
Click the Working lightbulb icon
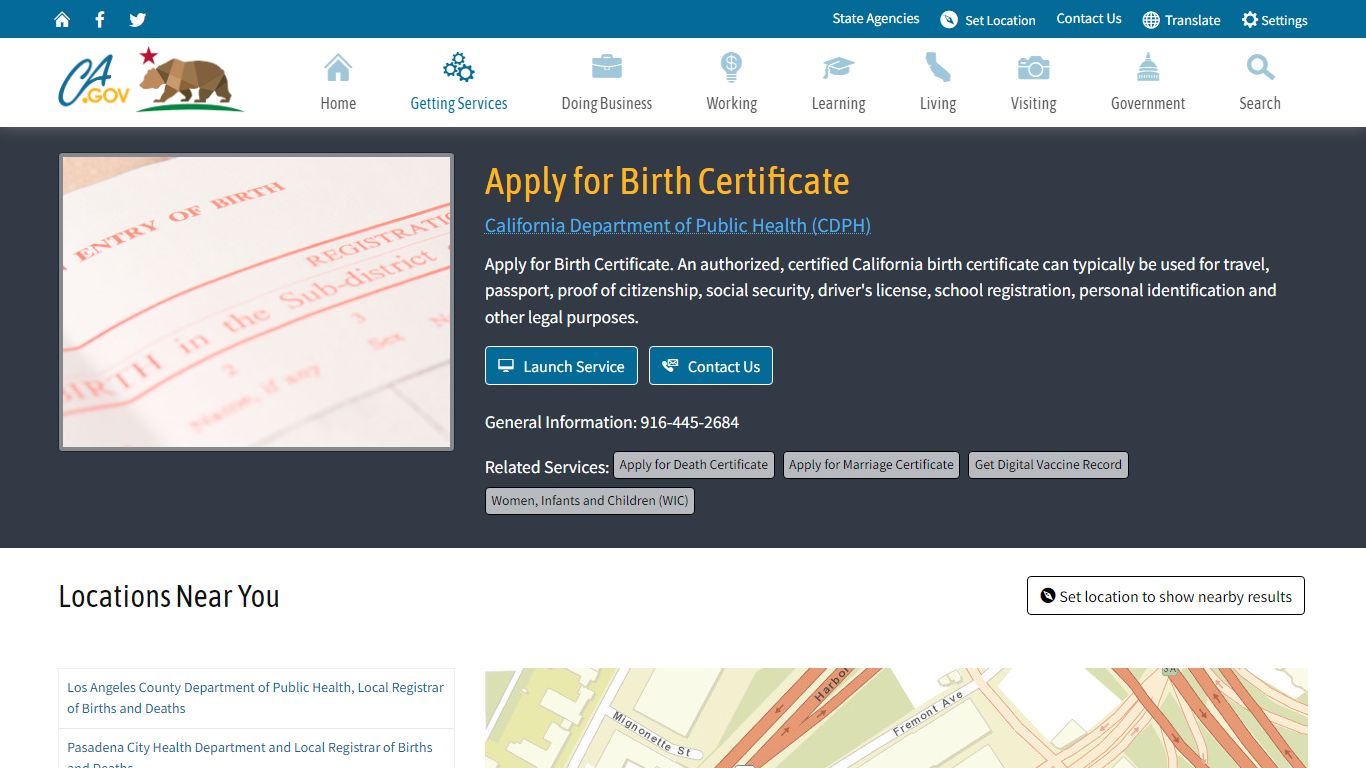pyautogui.click(x=732, y=67)
